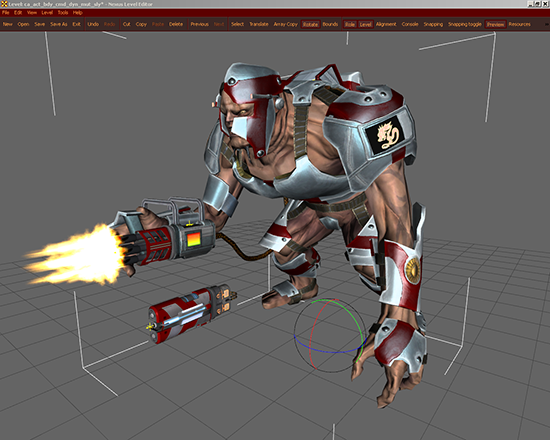550x440 pixels.
Task: Toggle the Level mode button
Action: (365, 24)
